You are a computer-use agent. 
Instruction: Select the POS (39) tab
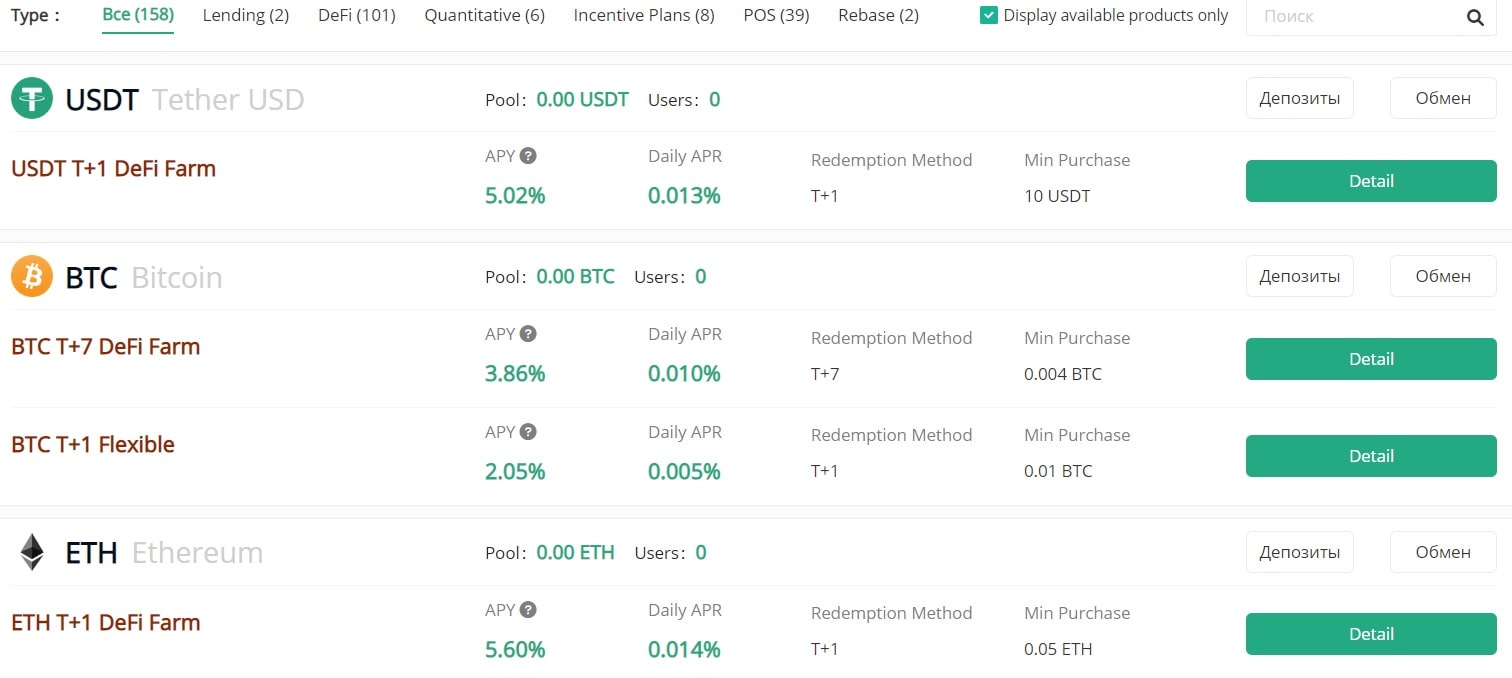pyautogui.click(x=776, y=16)
